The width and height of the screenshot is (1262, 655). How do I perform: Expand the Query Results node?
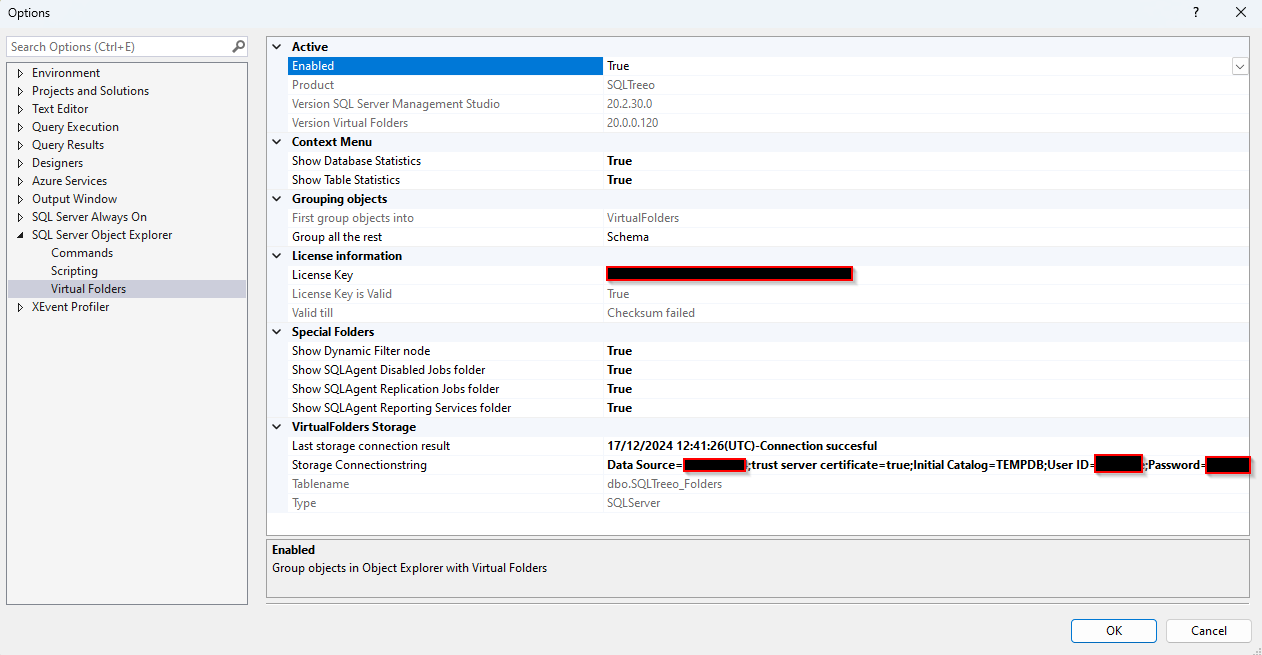[x=20, y=145]
